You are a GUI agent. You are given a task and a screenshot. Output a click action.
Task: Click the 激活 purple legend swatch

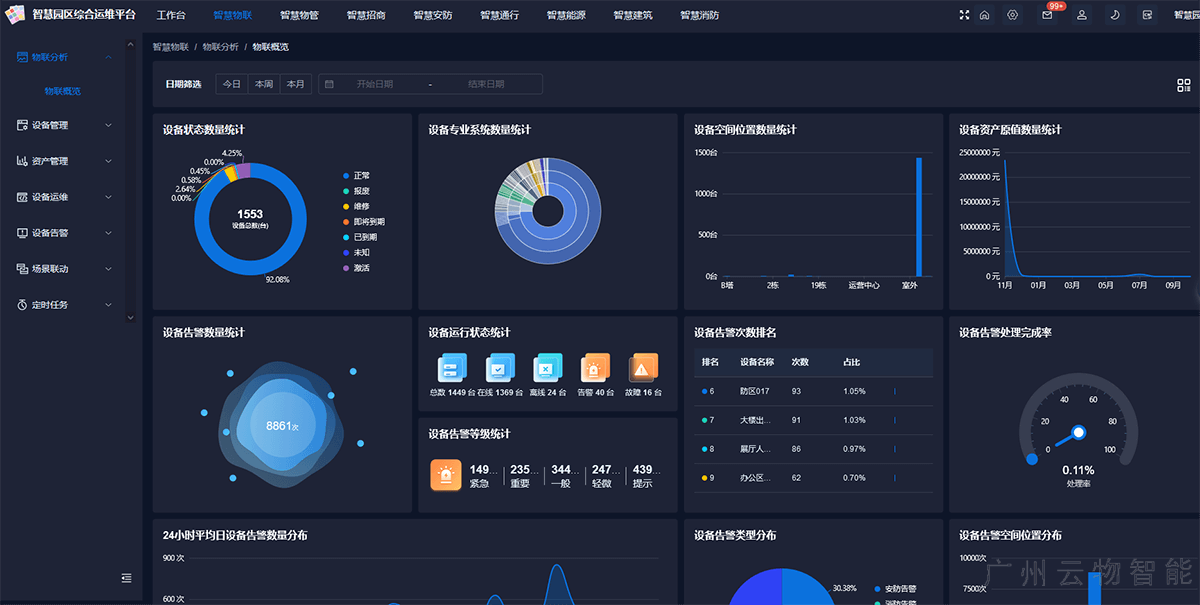click(x=346, y=268)
